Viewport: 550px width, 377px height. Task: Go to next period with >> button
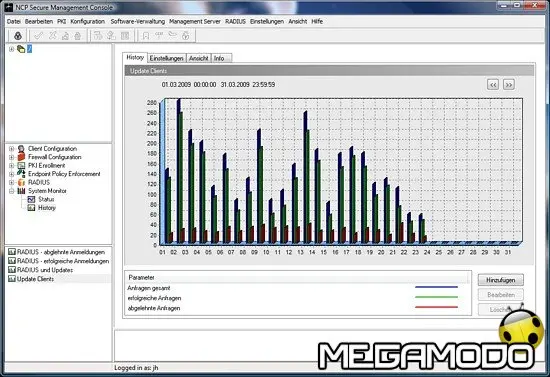point(509,85)
